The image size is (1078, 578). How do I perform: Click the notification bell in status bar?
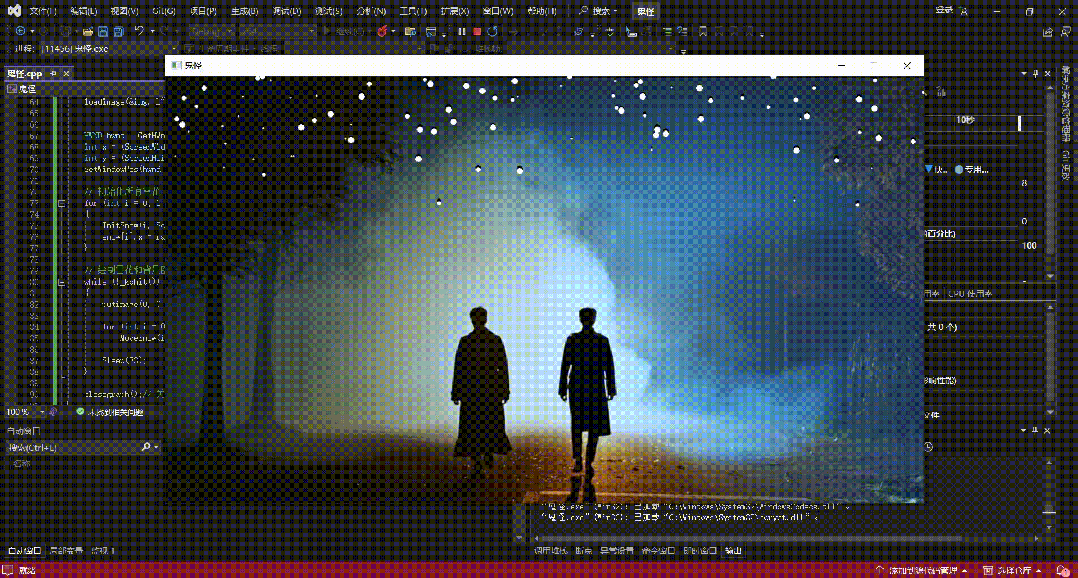click(x=1063, y=570)
